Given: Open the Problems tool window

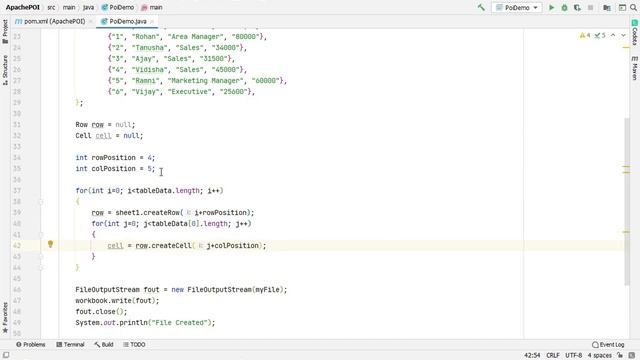Looking at the screenshot, I should point(31,344).
